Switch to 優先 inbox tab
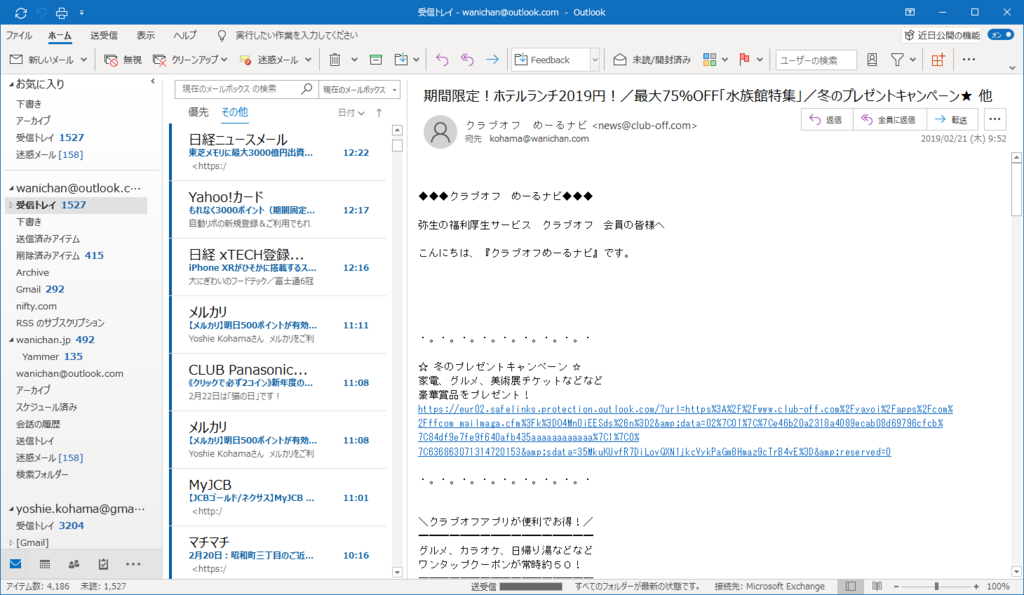 199,112
